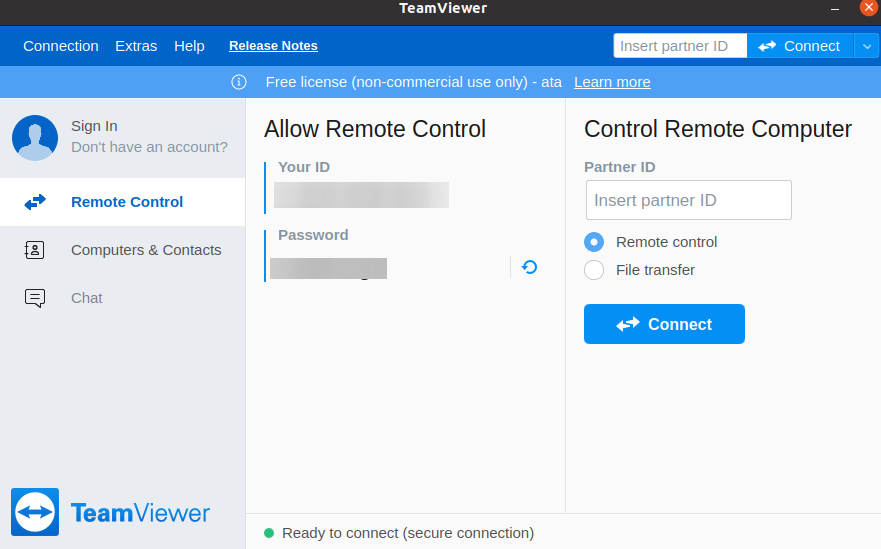Select the Remote control radio button

point(594,242)
